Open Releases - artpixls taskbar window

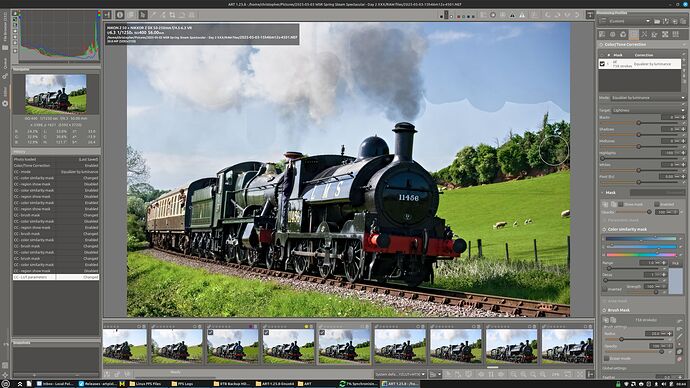[97, 384]
